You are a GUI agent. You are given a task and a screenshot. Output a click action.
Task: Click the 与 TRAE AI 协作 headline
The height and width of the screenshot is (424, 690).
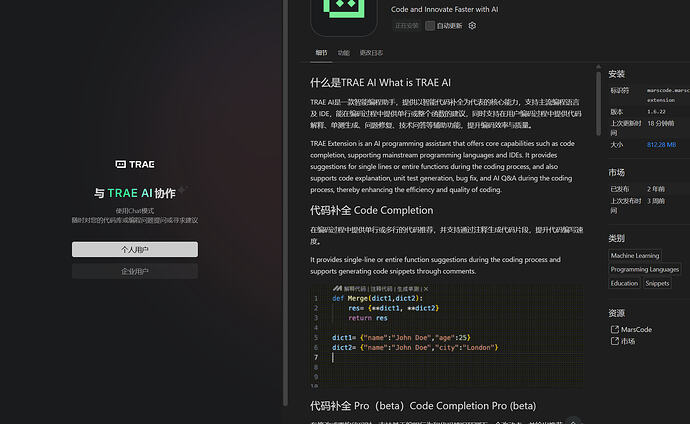135,193
